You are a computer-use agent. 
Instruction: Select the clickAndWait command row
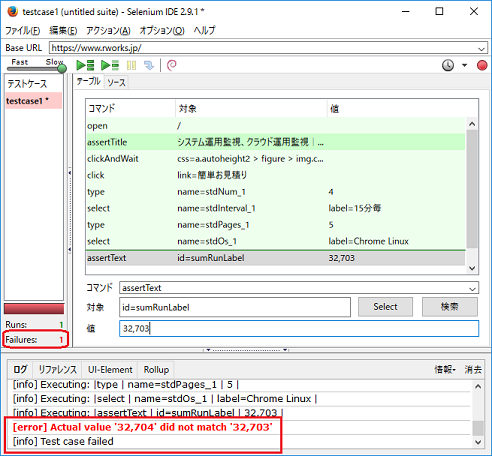click(275, 159)
